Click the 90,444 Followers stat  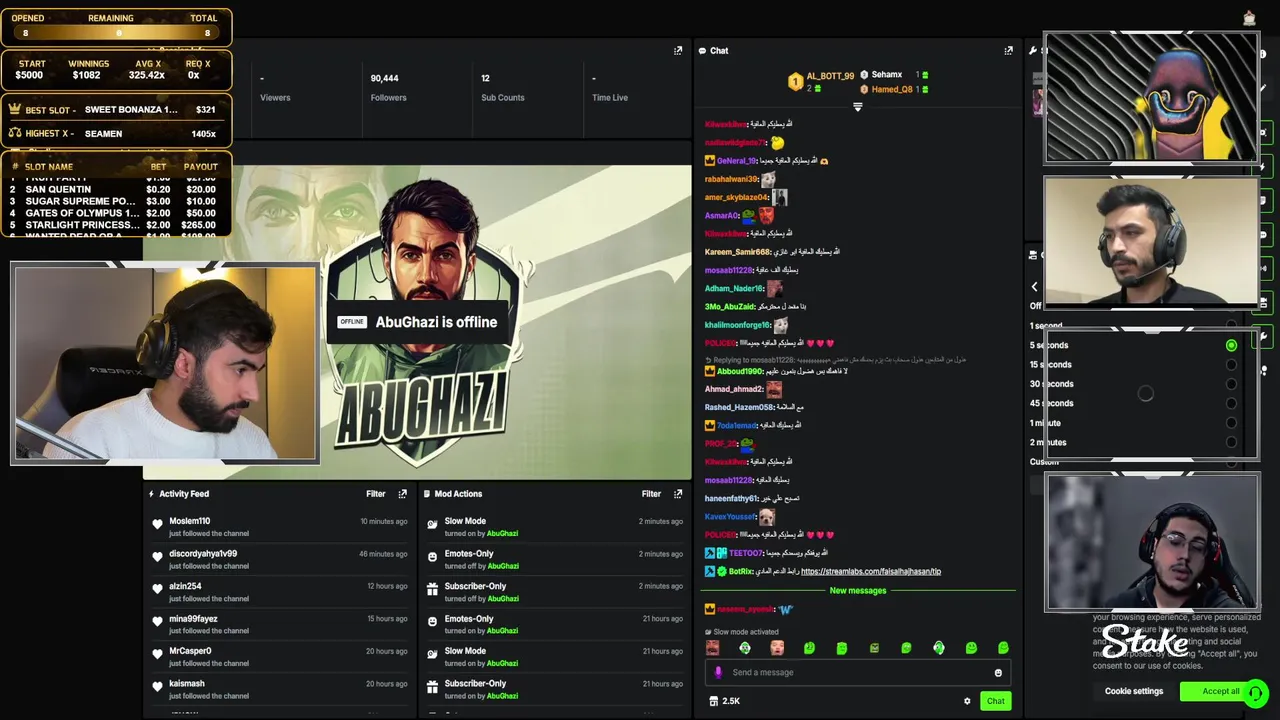click(388, 88)
